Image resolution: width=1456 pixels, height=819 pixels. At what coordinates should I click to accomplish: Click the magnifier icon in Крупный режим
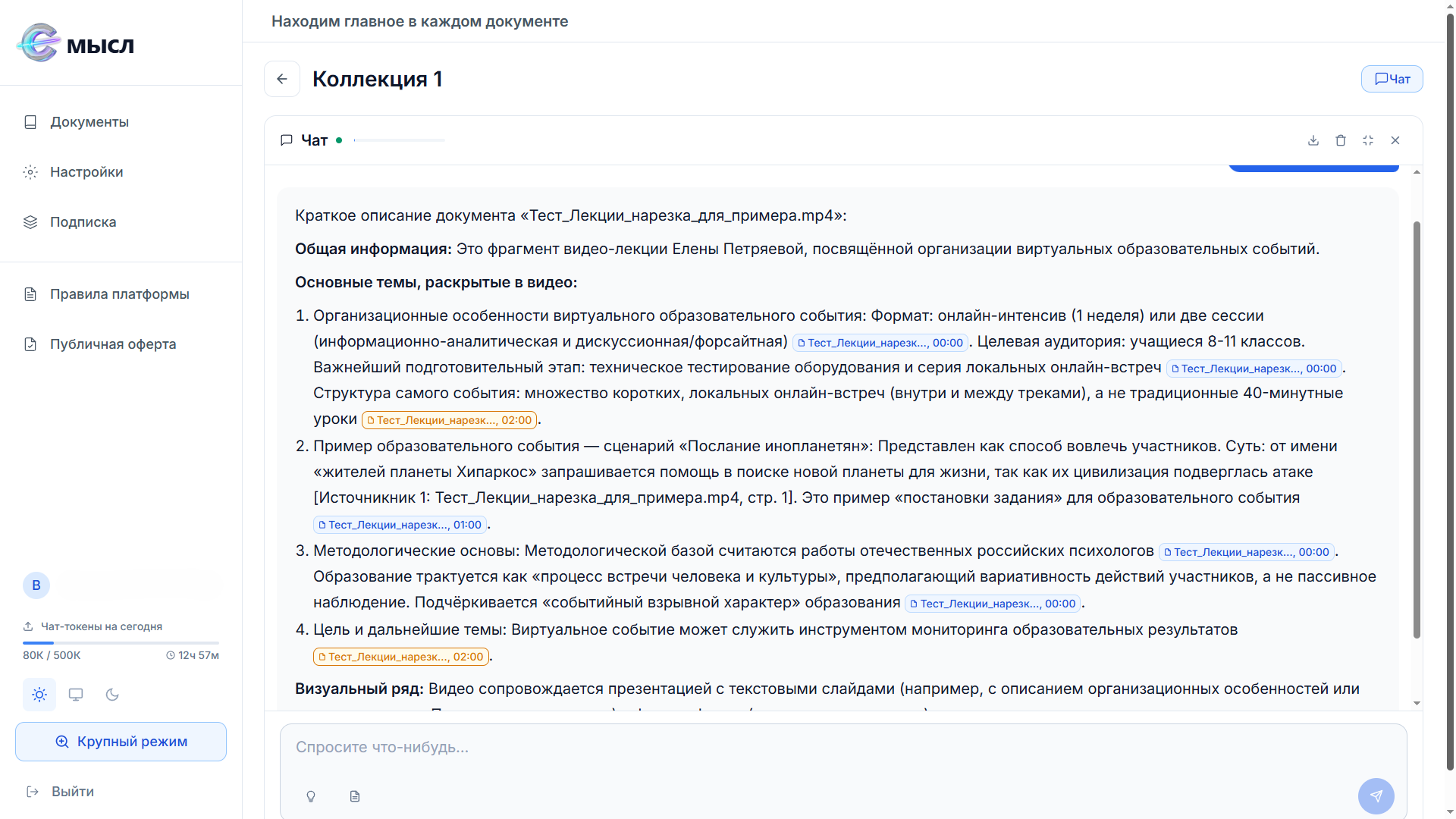[62, 742]
